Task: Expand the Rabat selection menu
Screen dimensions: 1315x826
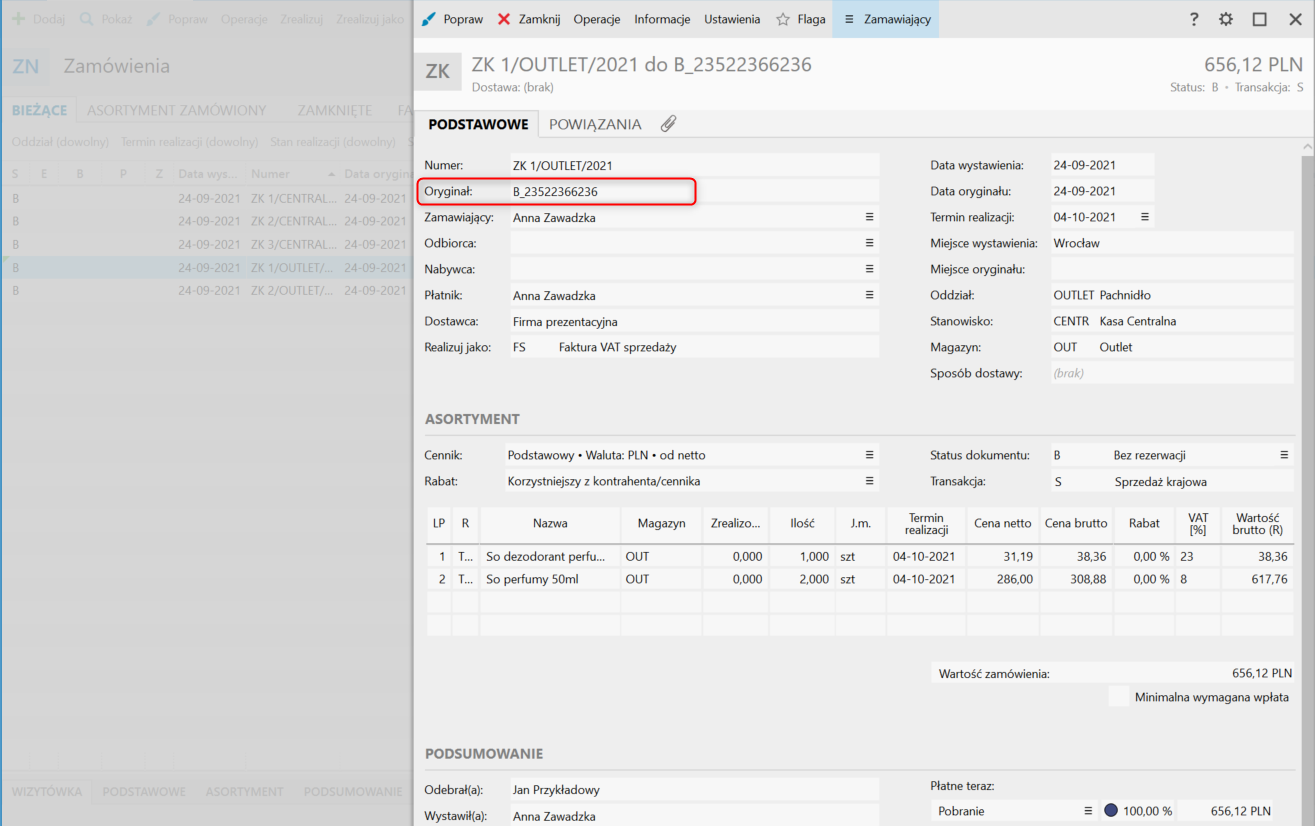Action: point(869,481)
